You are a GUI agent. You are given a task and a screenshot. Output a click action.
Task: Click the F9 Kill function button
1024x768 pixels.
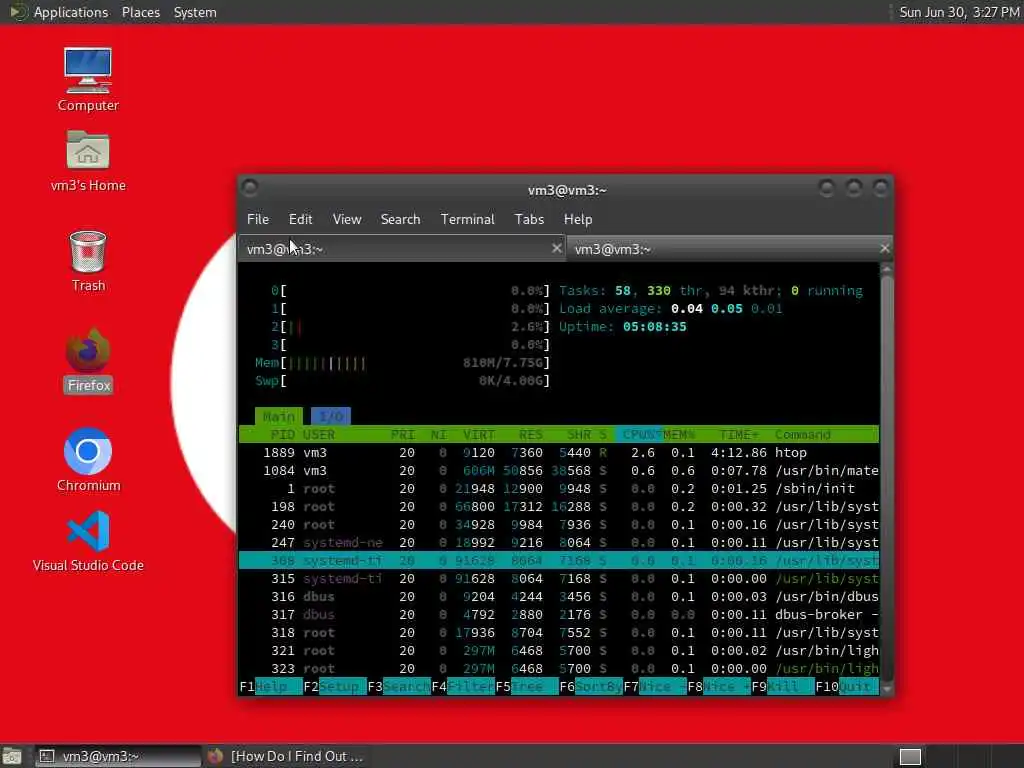[x=782, y=686]
